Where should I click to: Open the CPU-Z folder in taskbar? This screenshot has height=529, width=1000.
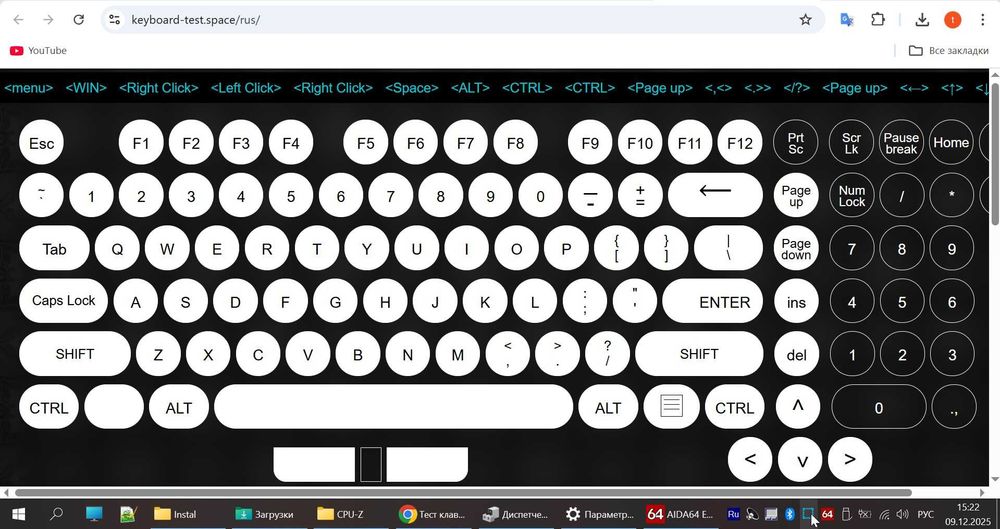(x=350, y=514)
